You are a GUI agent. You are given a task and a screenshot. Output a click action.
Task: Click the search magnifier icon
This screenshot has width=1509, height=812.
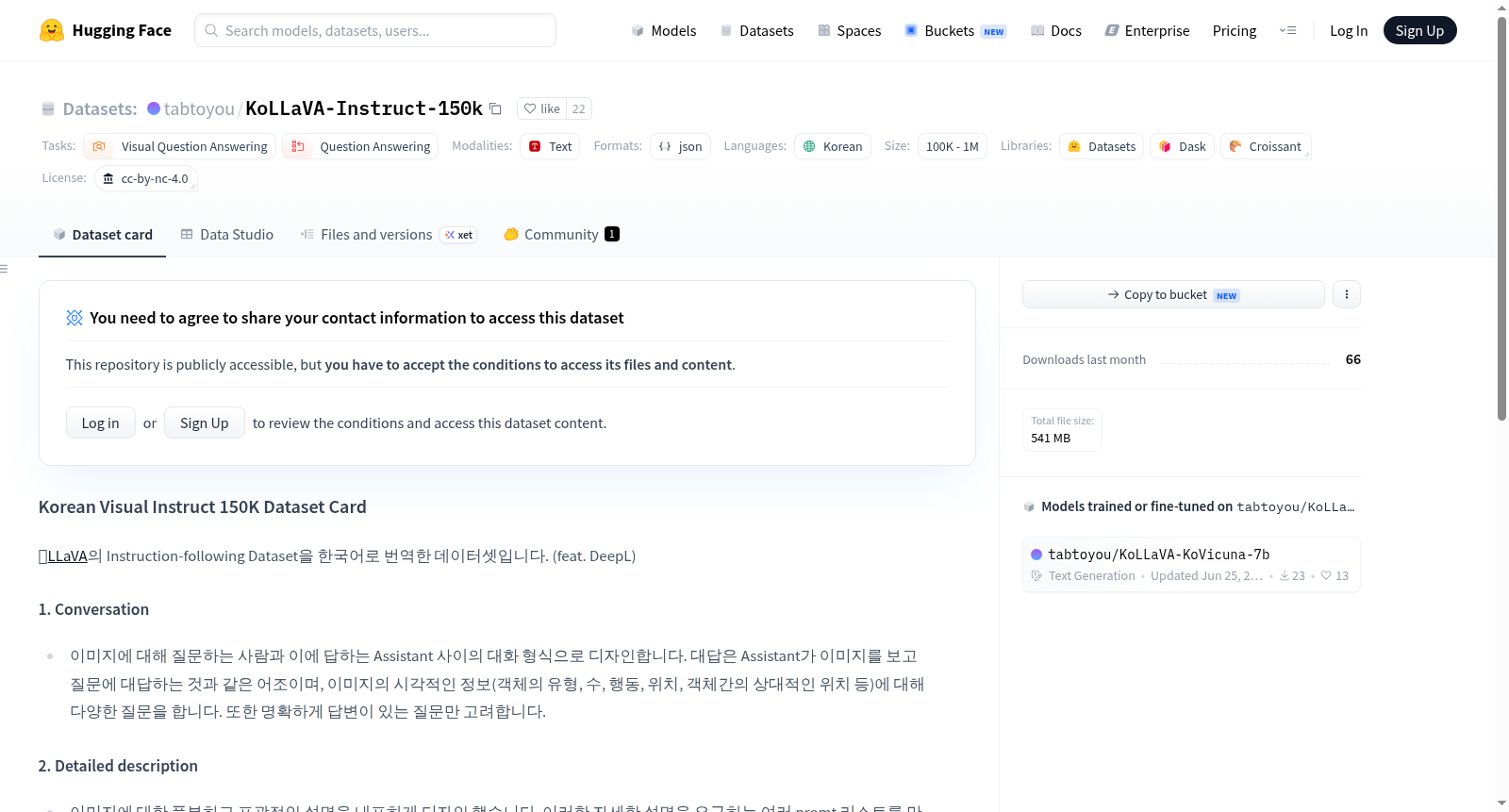coord(211,30)
